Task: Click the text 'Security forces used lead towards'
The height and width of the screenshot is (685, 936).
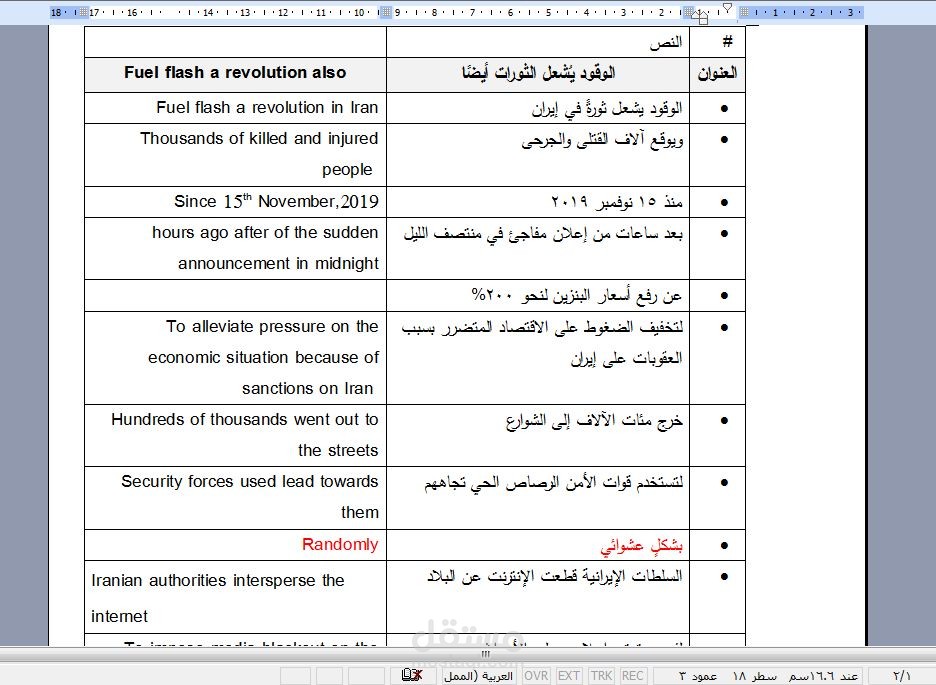Action: [250, 482]
